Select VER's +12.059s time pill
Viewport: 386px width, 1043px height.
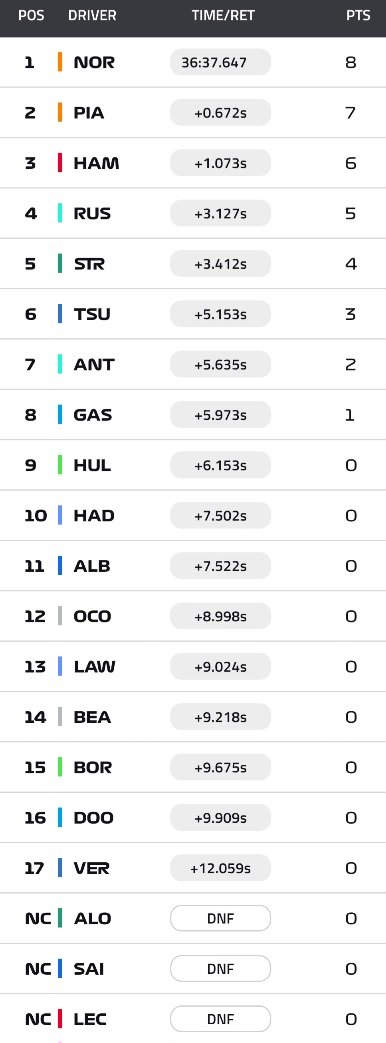click(x=220, y=867)
